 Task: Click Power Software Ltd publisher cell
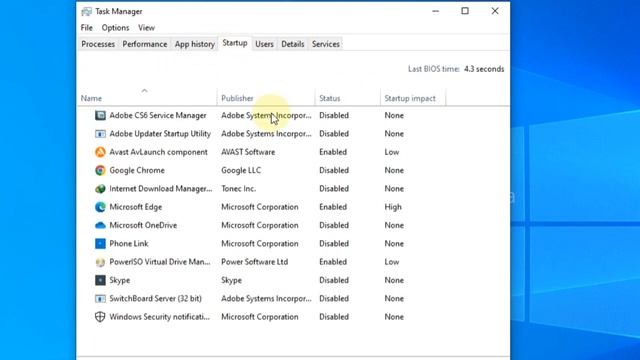255,262
